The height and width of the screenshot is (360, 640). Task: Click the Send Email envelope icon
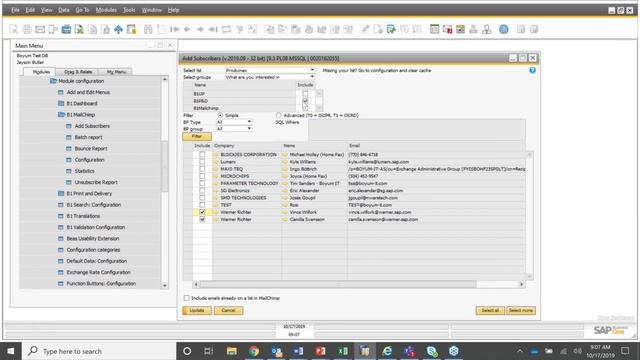click(40, 29)
